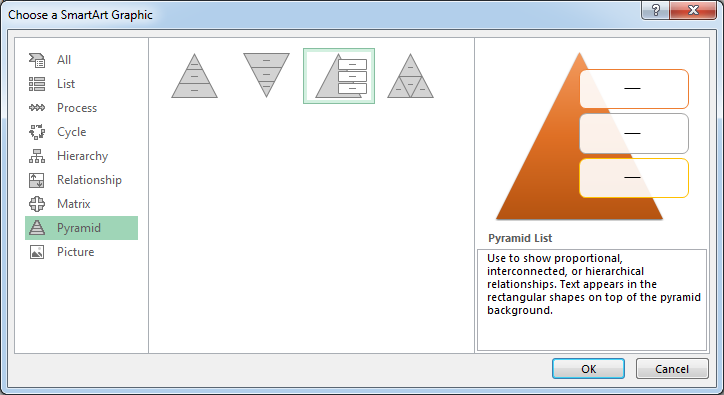Click the Hierarchy category icon
Viewport: 724px width, 395px height.
point(37,156)
